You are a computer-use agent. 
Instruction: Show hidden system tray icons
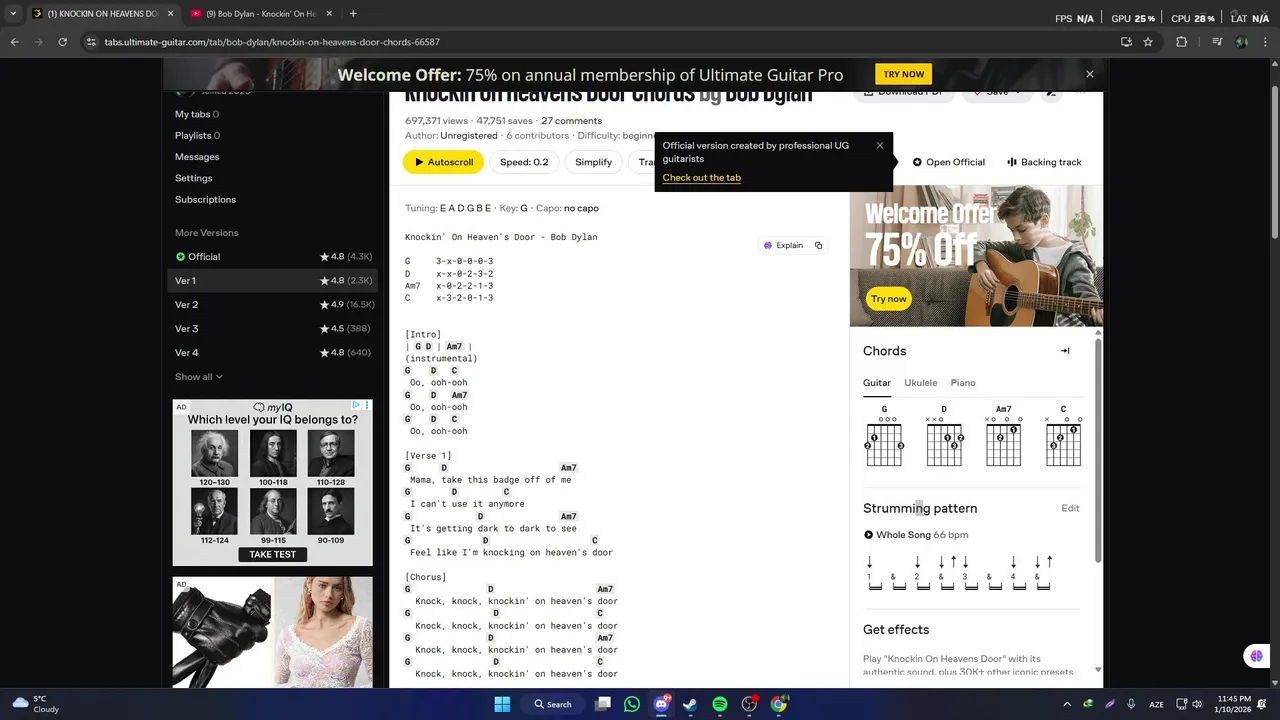coord(1067,704)
